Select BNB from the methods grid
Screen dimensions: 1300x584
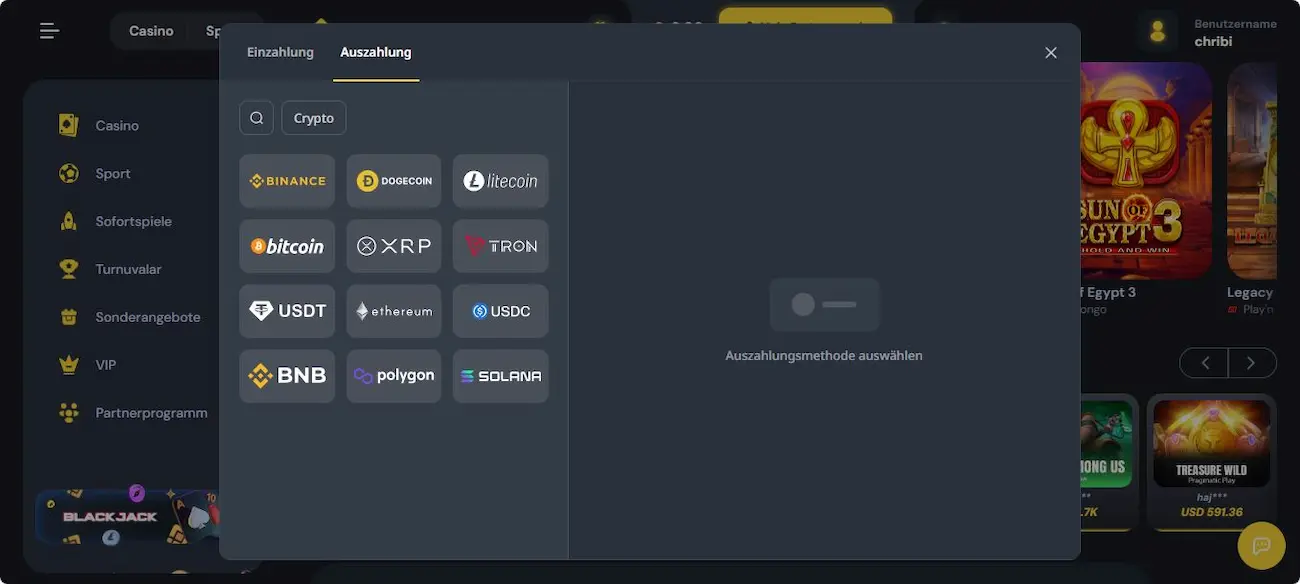click(x=287, y=376)
